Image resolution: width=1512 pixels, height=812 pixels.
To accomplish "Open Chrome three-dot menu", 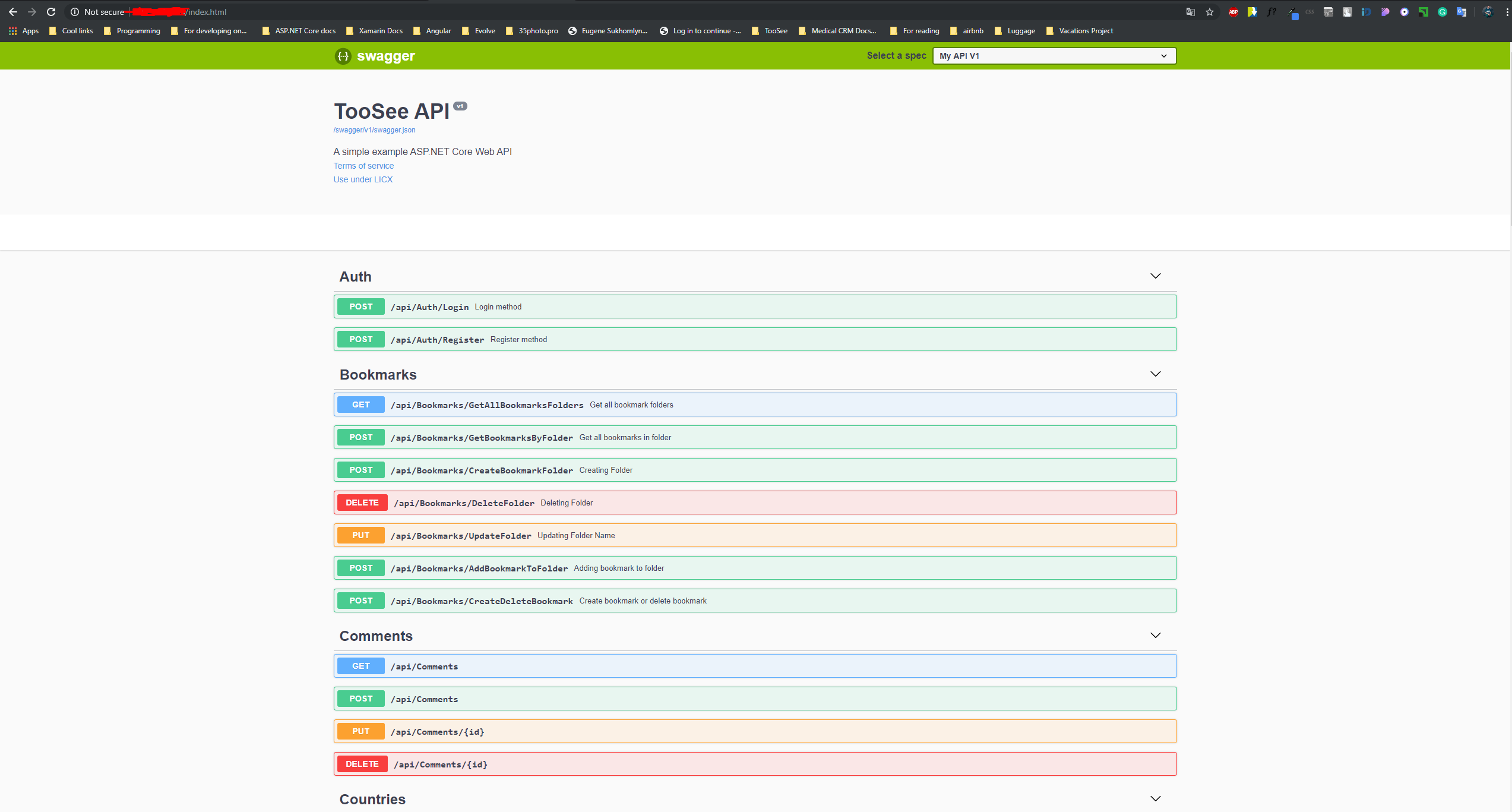I will 1507,12.
